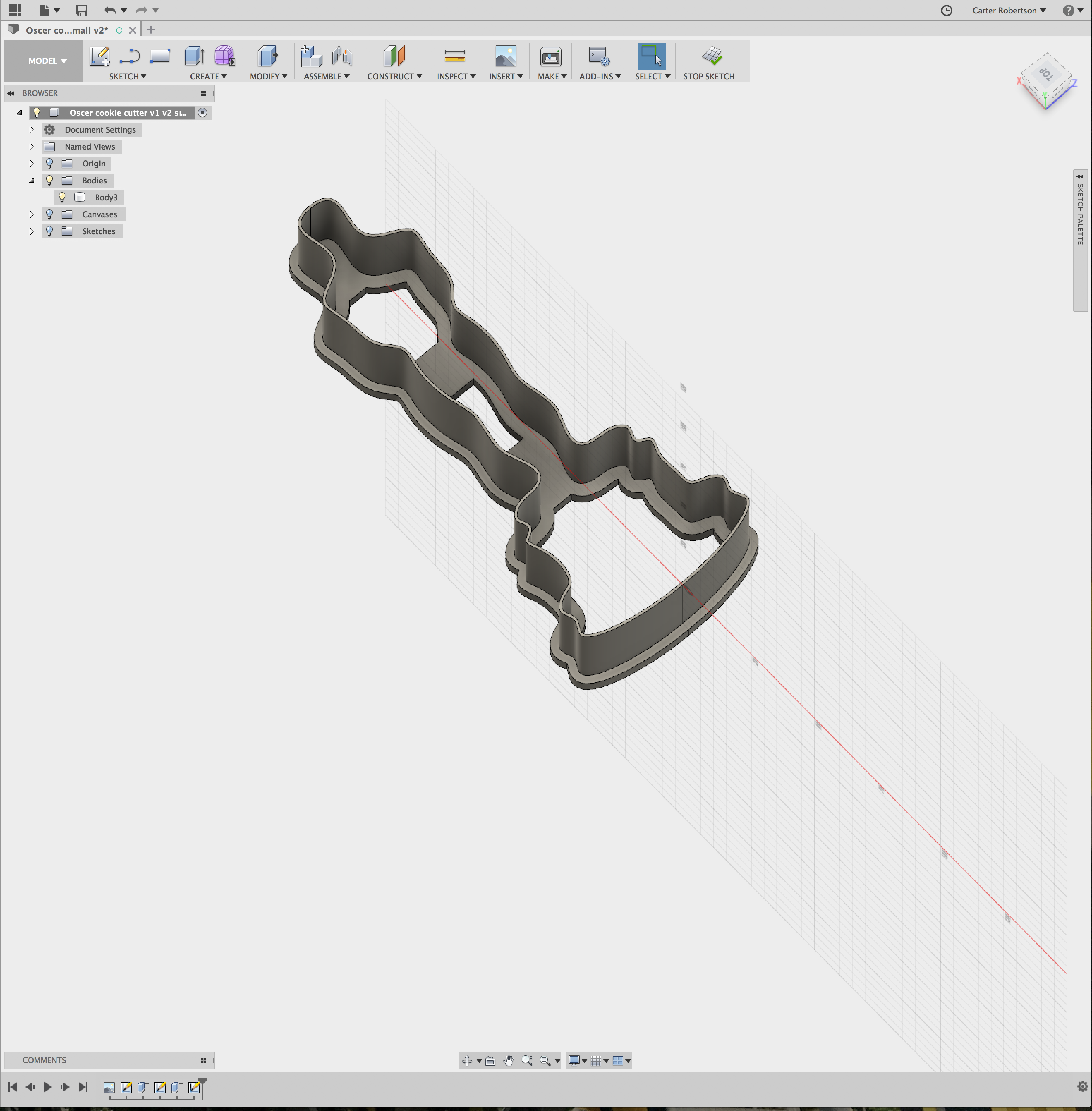
Task: Open the SKETCH menu
Action: pos(127,76)
